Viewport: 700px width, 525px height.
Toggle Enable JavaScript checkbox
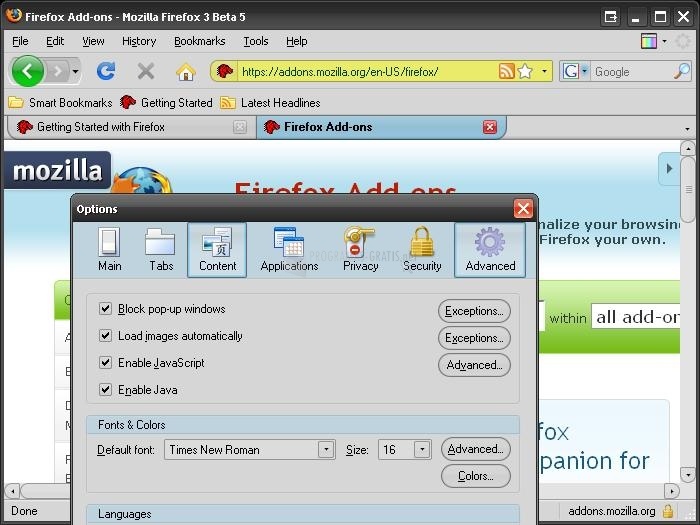[105, 362]
